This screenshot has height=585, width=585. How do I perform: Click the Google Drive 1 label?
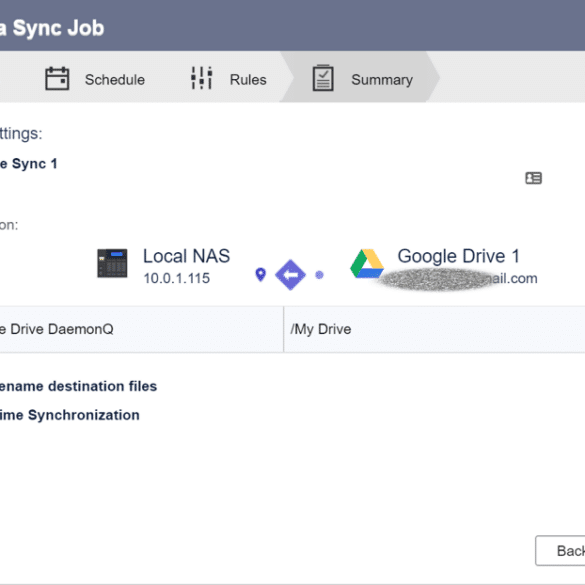pyautogui.click(x=459, y=256)
